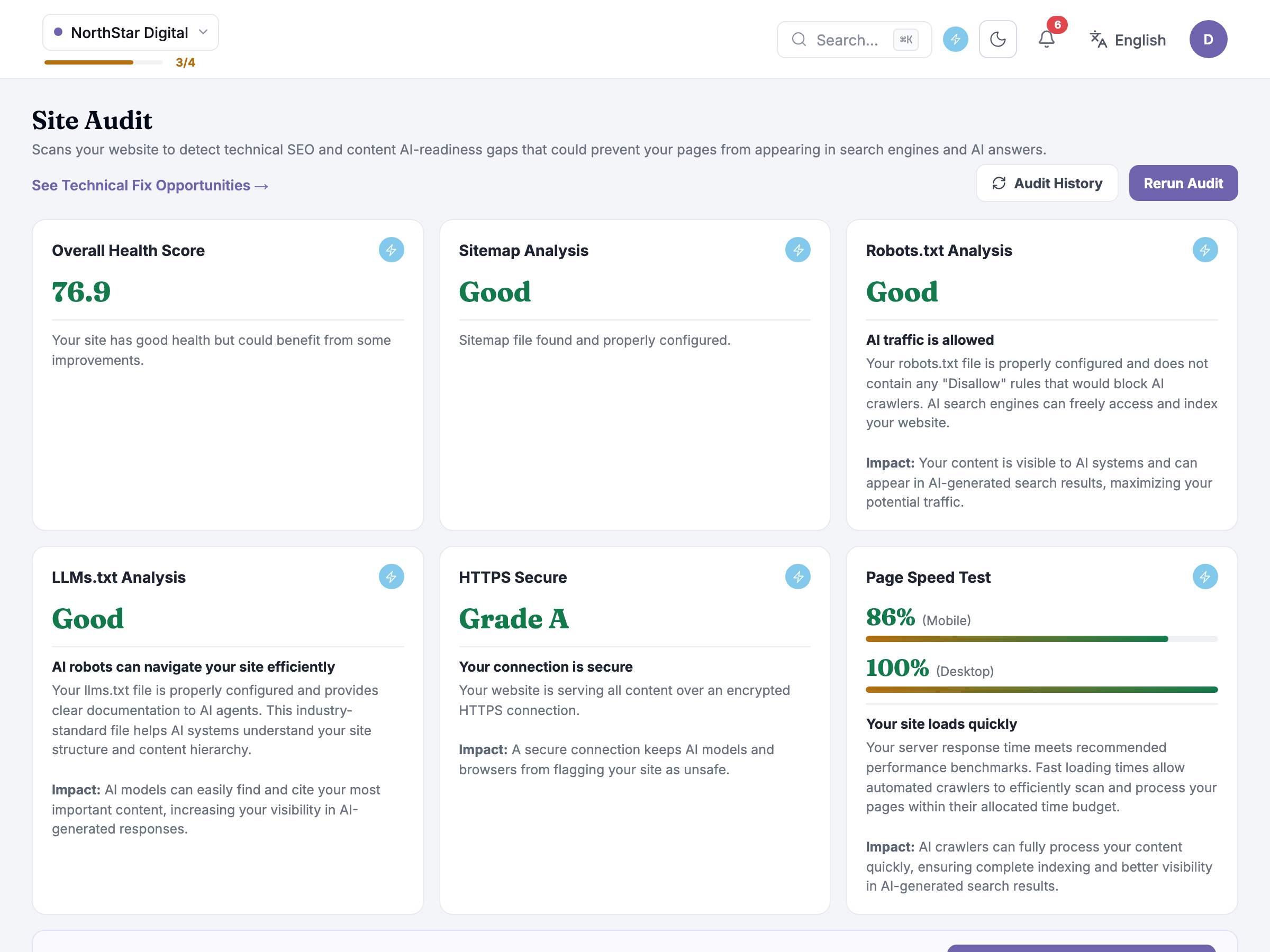
Task: Click the Grade A HTTPS result
Action: point(514,619)
